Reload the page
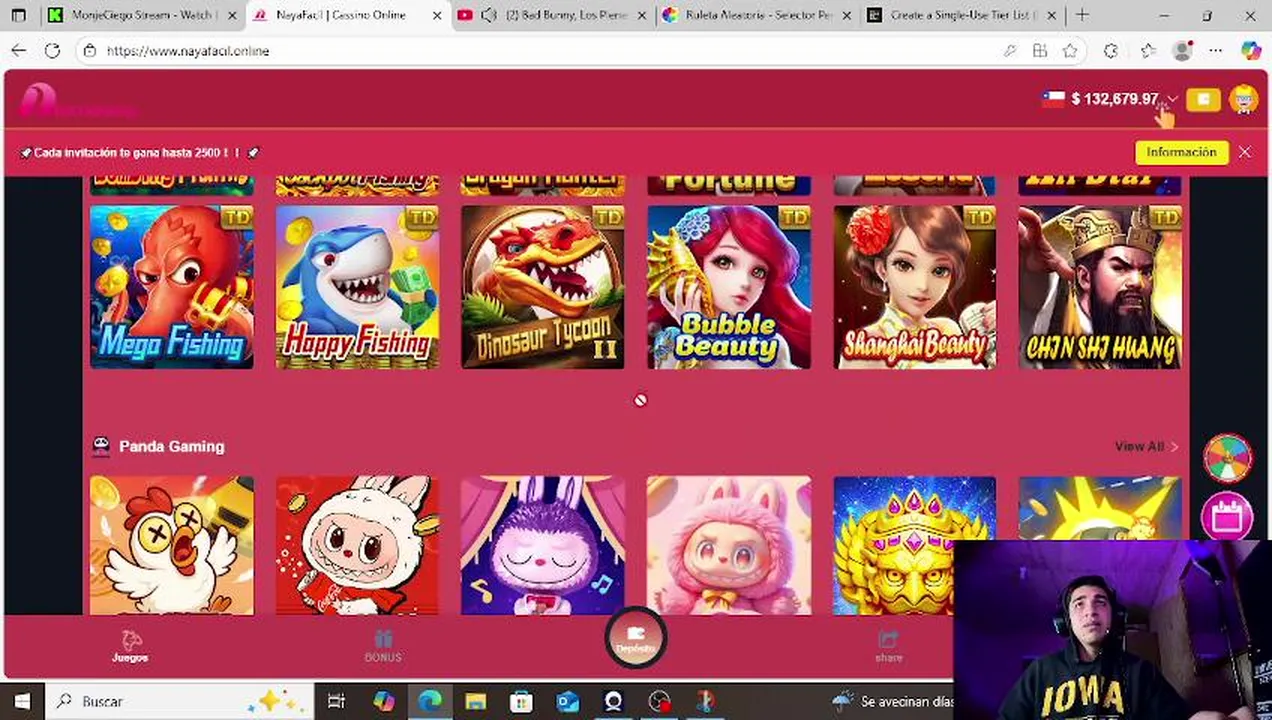Viewport: 1272px width, 720px height. 52,51
